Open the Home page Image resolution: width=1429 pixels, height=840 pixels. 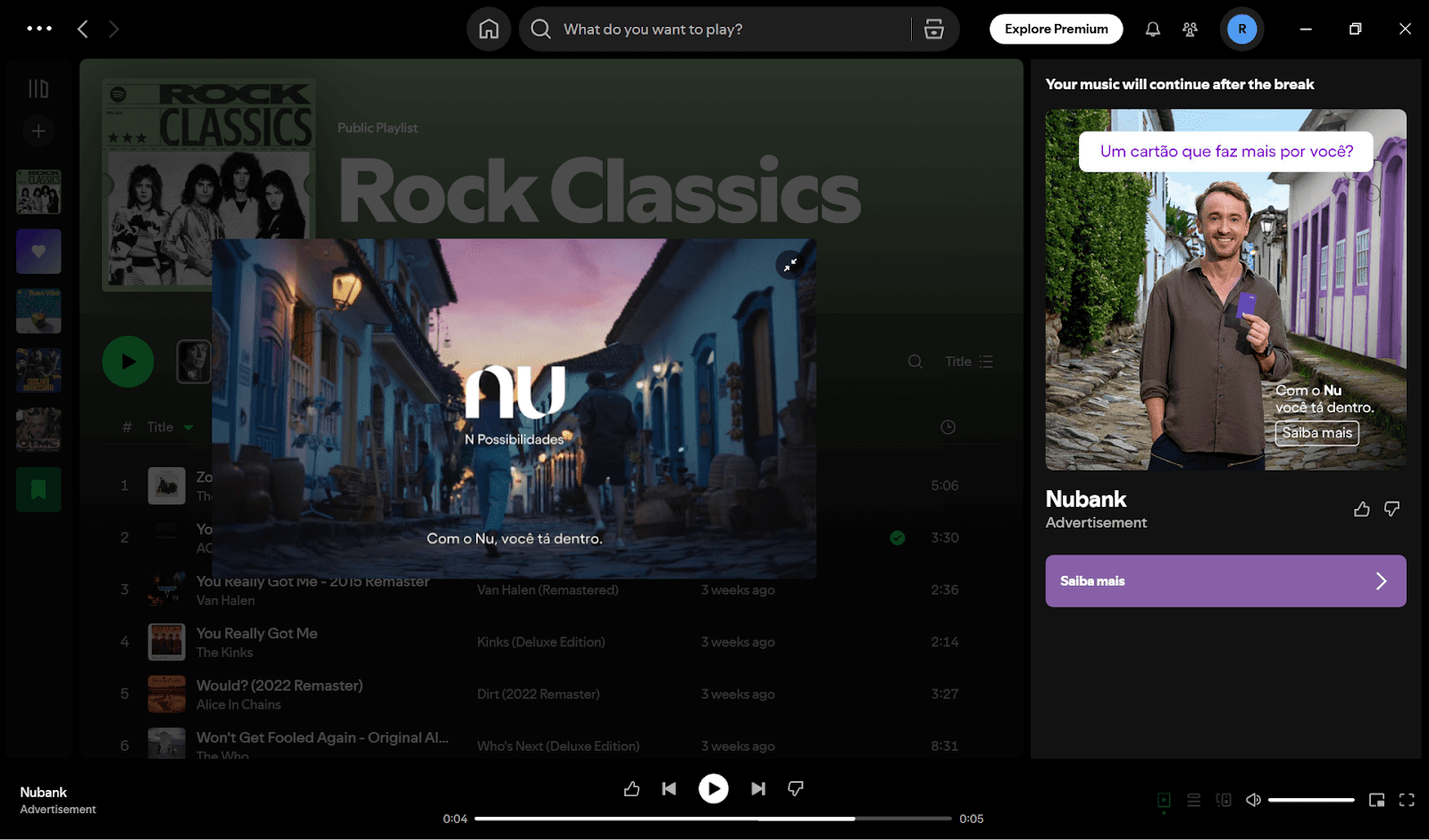[489, 29]
